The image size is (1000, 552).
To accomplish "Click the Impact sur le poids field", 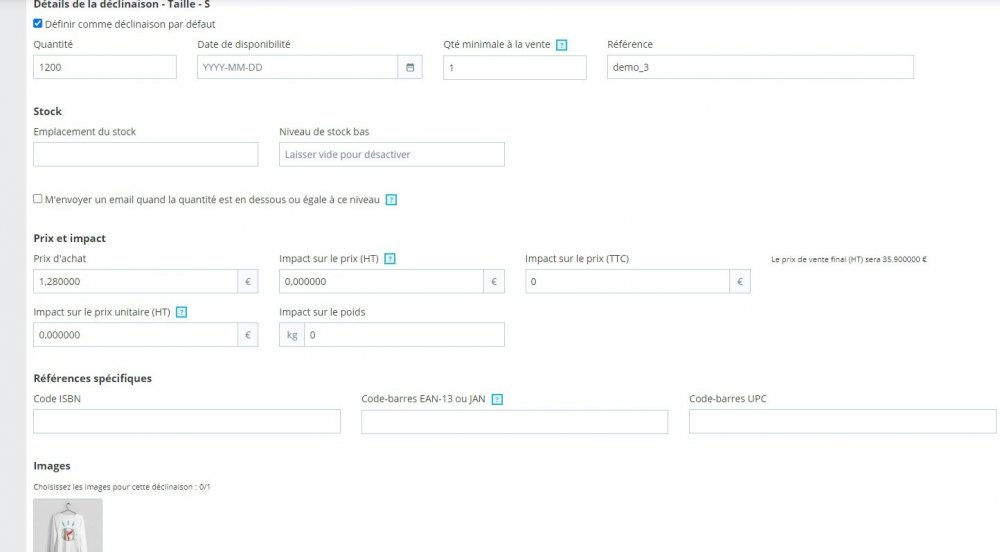I will pos(404,335).
